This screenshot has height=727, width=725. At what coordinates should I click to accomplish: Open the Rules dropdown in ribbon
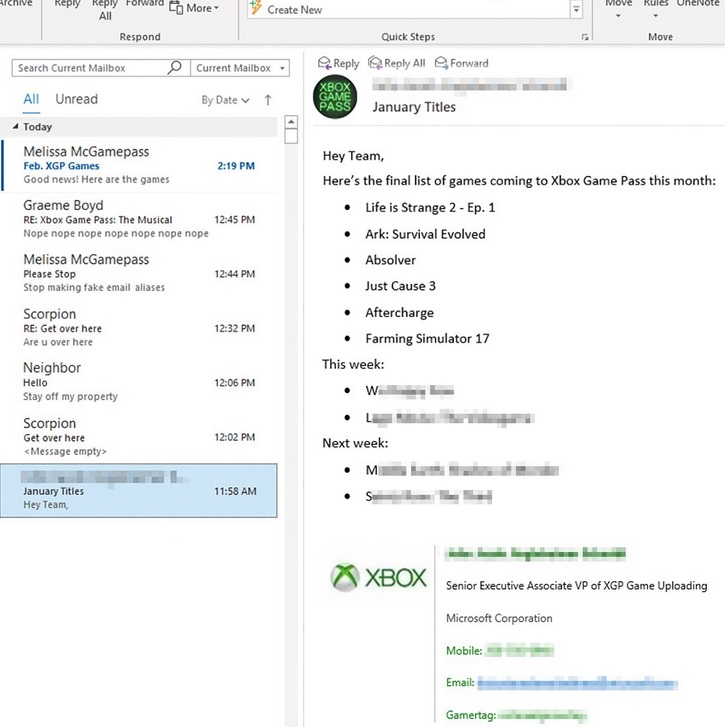click(x=655, y=9)
